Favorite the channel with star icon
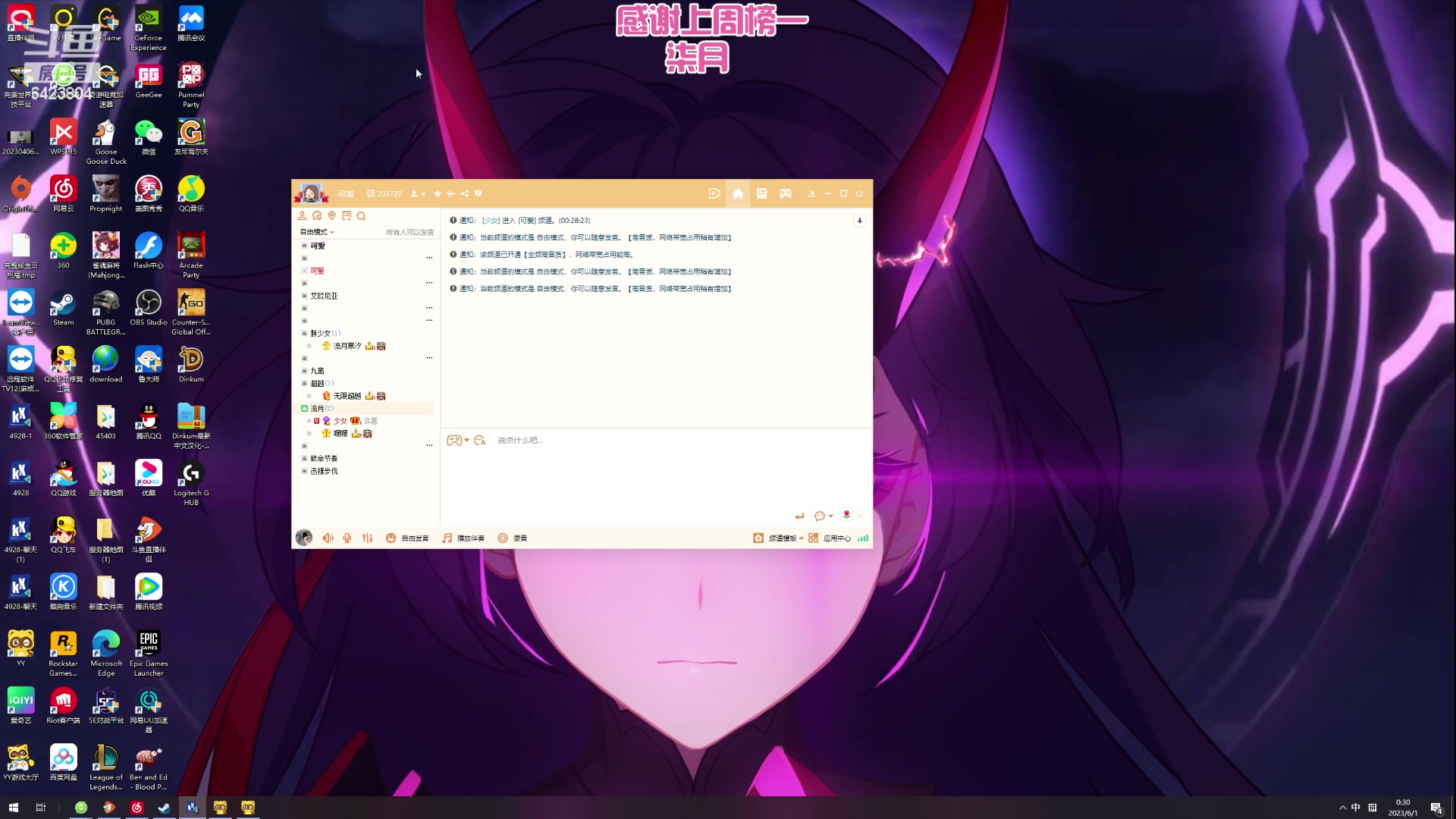1456x819 pixels. coord(438,193)
